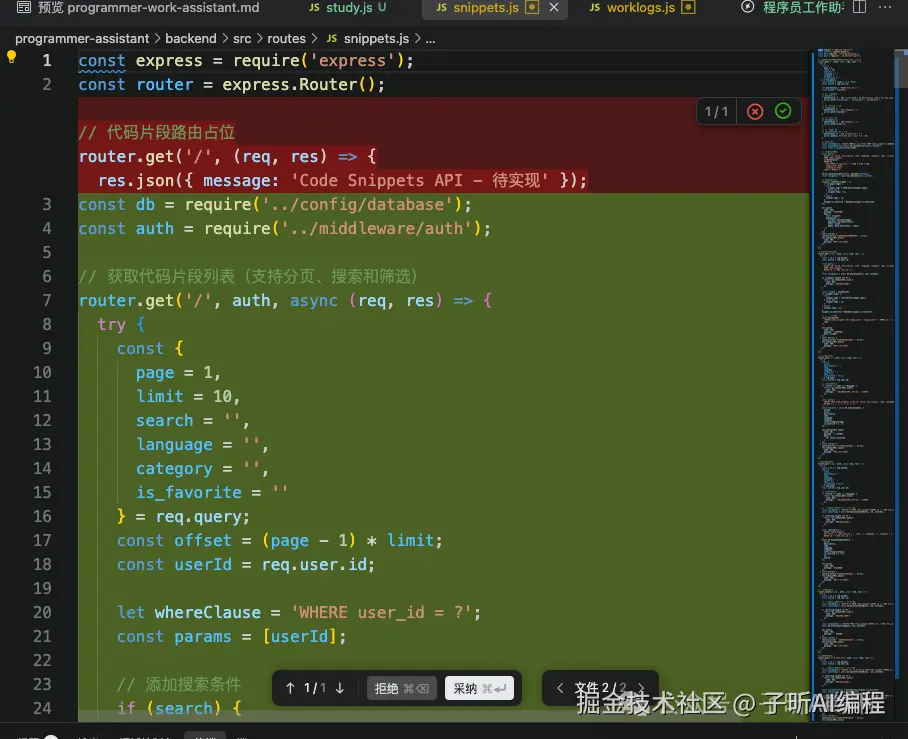Image resolution: width=908 pixels, height=739 pixels.
Task: Open the programmer-work-assistant.md preview tab
Action: click(138, 8)
